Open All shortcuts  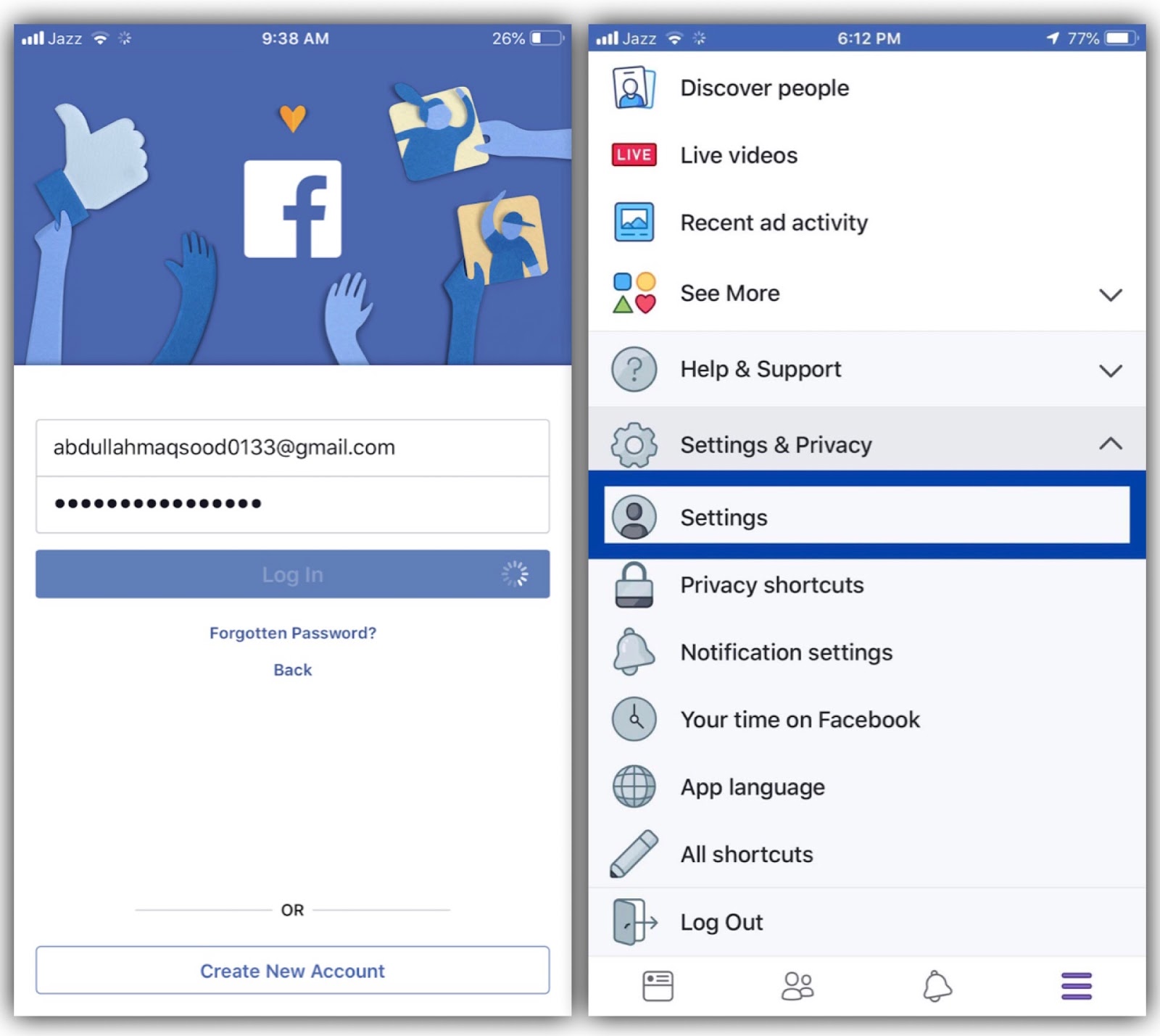(x=867, y=854)
